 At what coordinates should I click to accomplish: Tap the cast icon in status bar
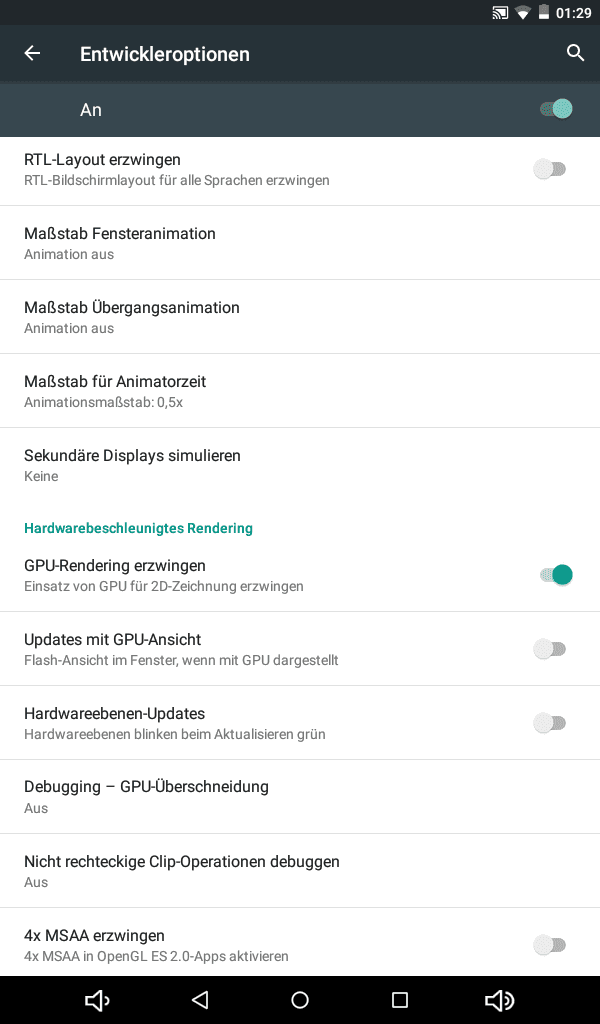pos(500,13)
